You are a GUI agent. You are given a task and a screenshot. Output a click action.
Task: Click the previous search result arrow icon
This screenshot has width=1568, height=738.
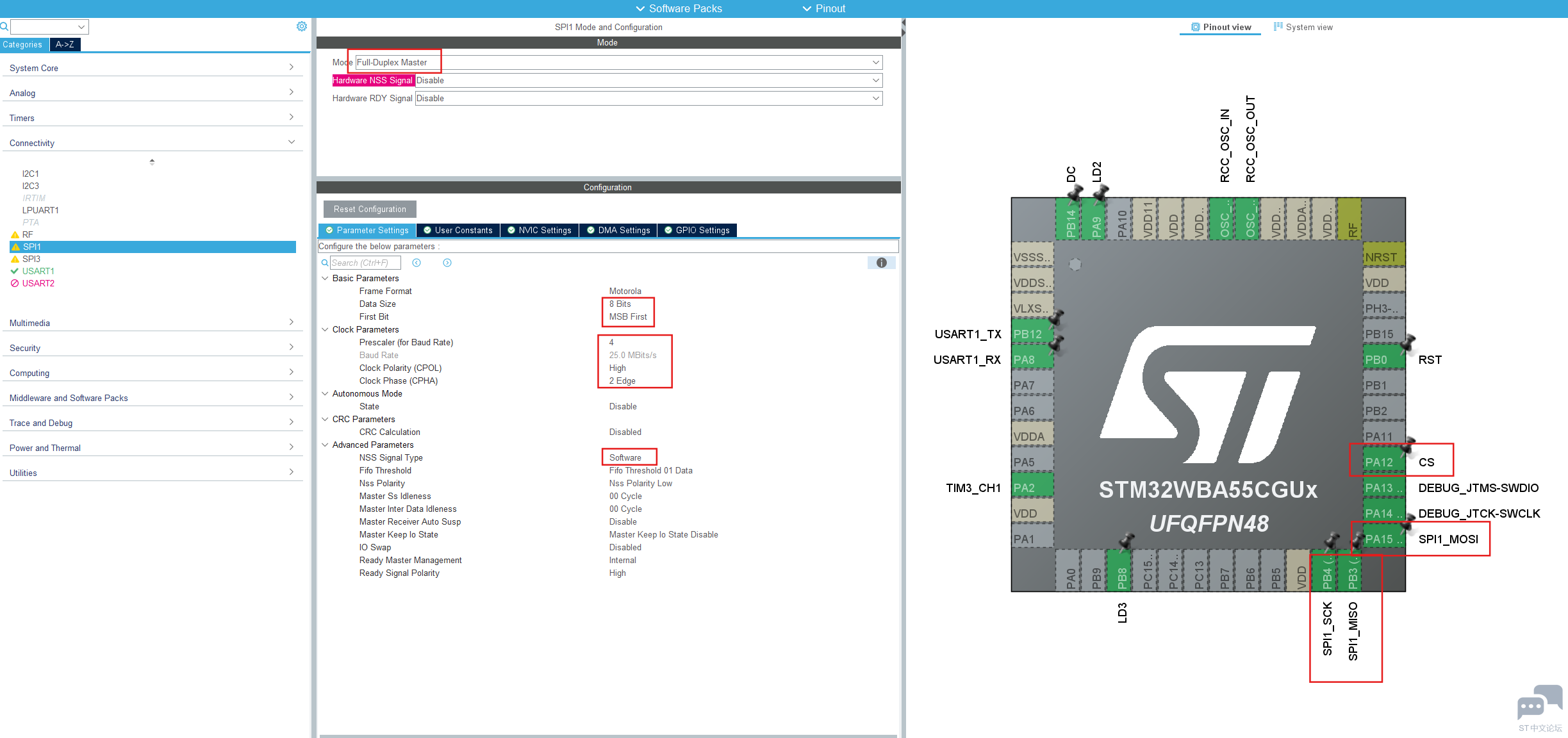417,263
